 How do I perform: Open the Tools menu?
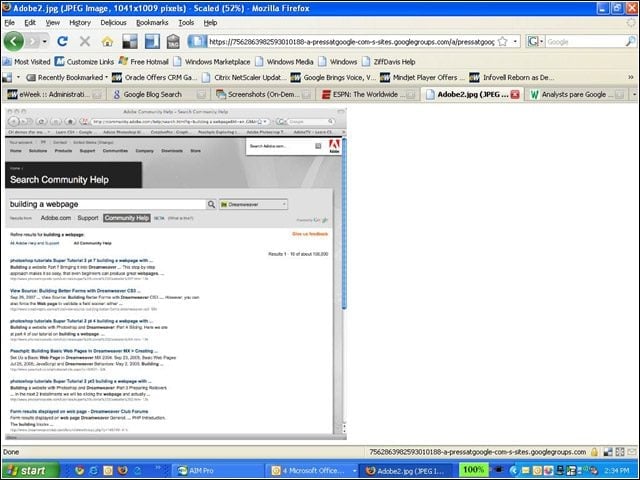(x=186, y=23)
